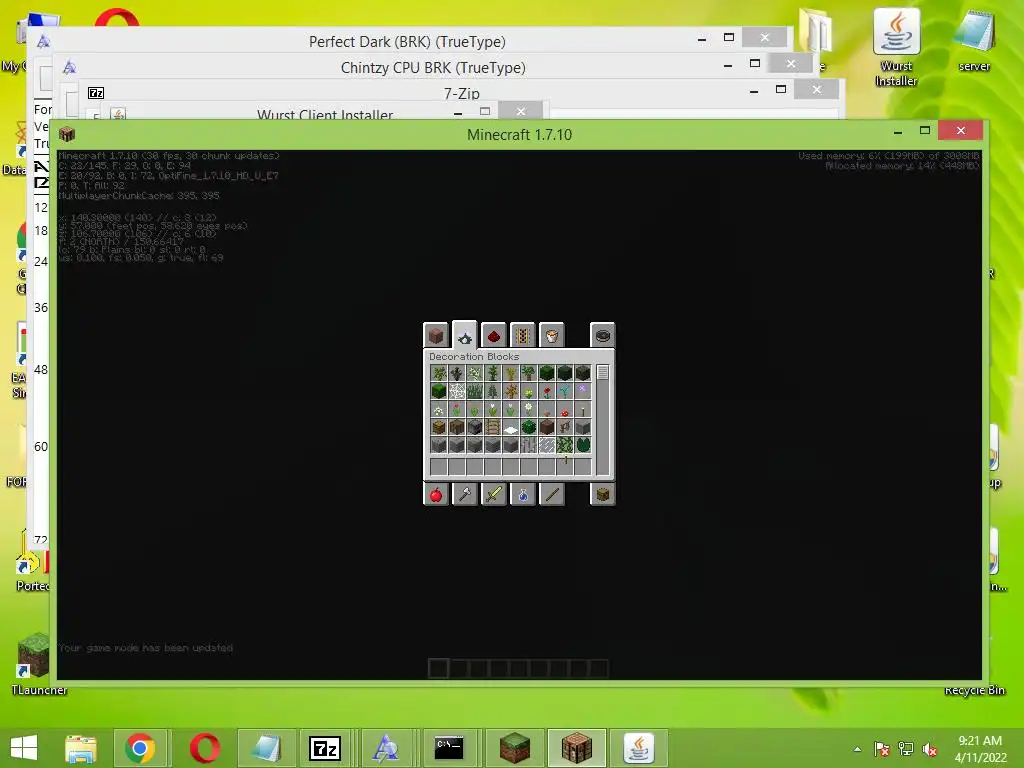Open the Materials tab with stick icon
This screenshot has height=768, width=1024.
552,494
